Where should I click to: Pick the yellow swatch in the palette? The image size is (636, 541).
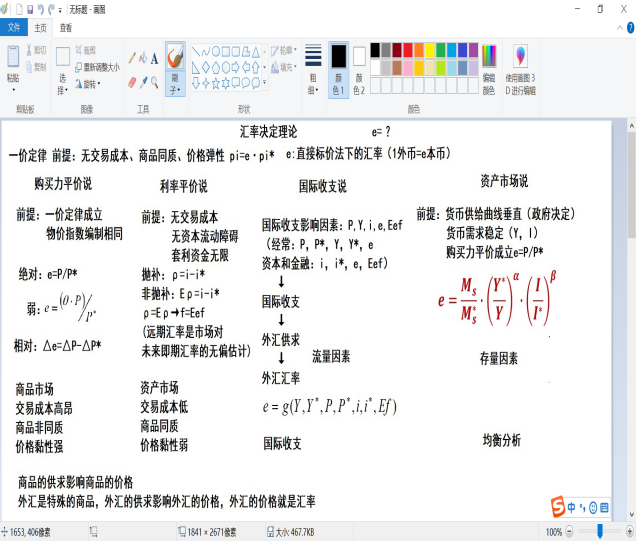(428, 49)
